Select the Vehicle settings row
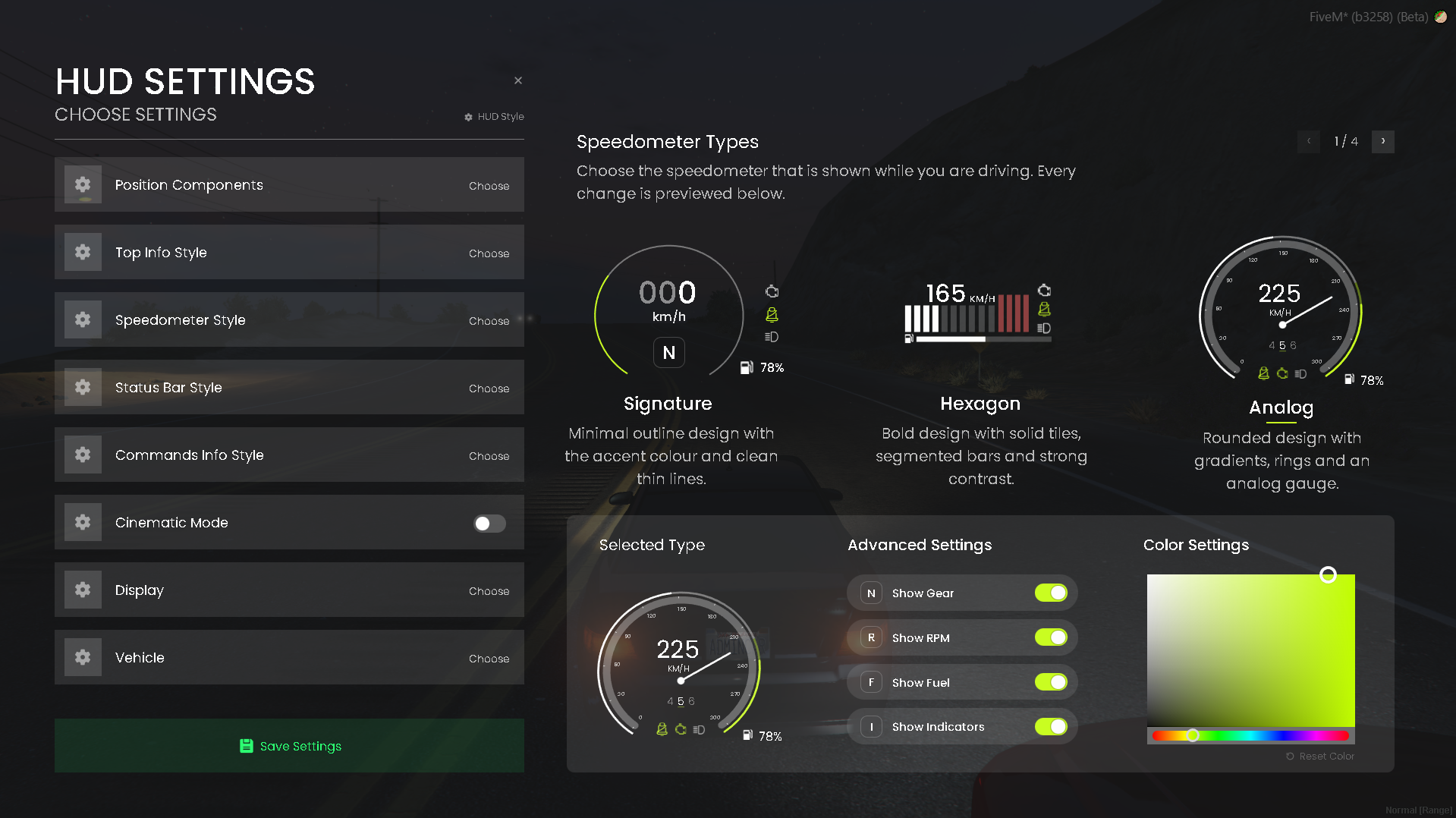 pyautogui.click(x=289, y=657)
